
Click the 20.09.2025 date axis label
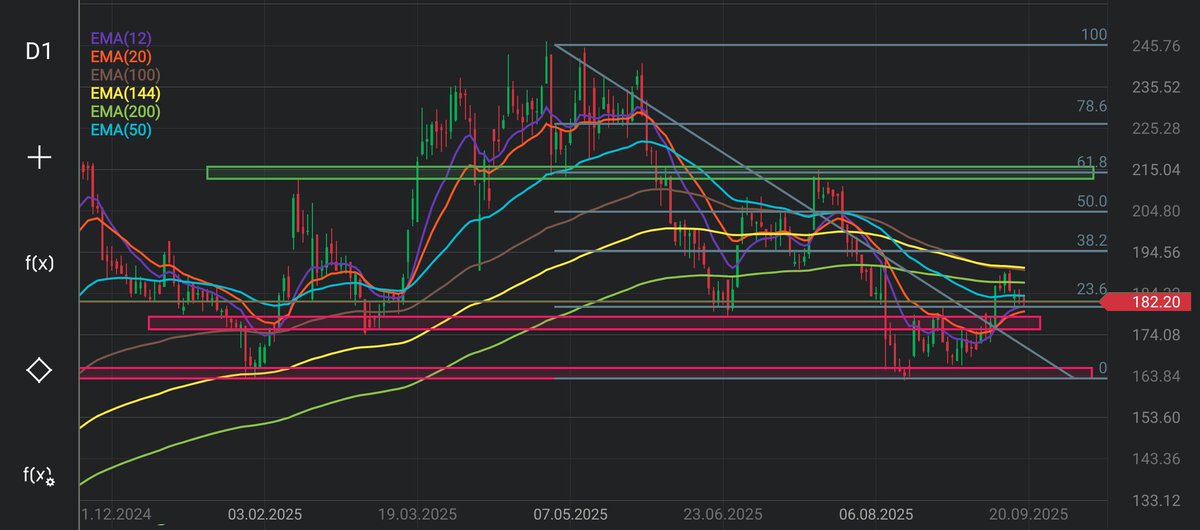(1029, 515)
